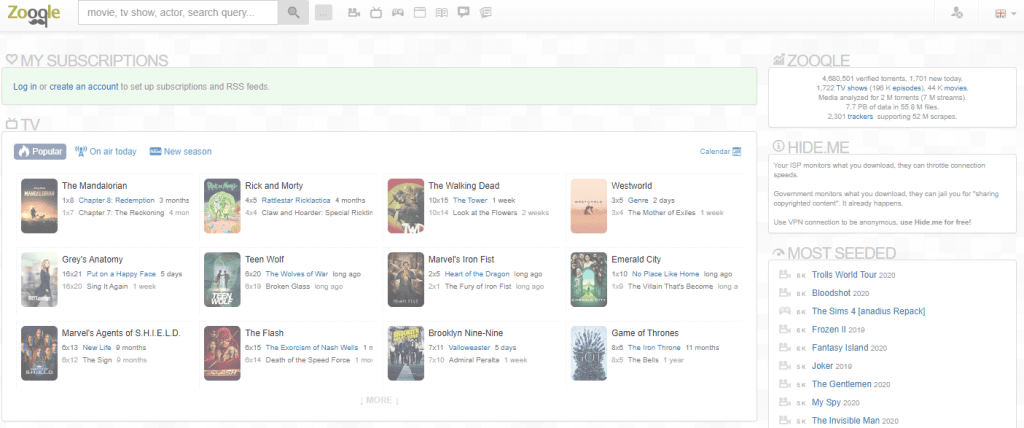Open The Wolves of War episode
1024x428 pixels.
point(296,274)
